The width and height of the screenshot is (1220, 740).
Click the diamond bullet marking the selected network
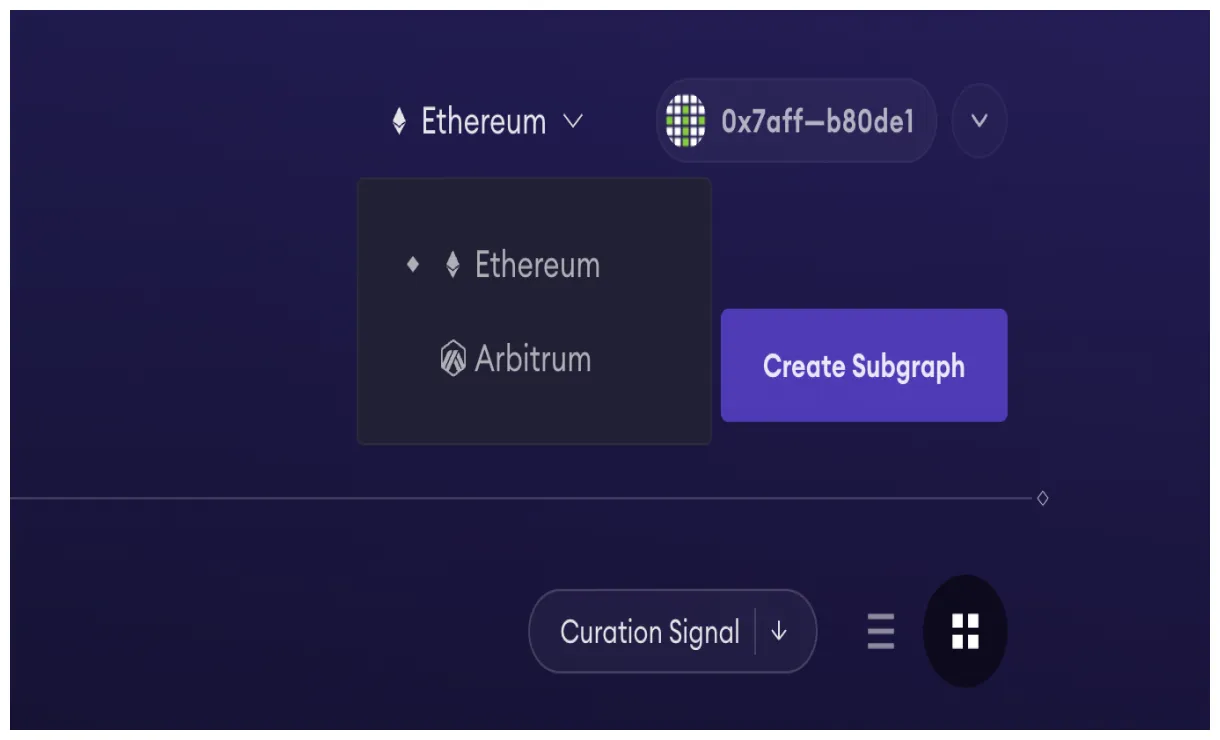pos(413,265)
